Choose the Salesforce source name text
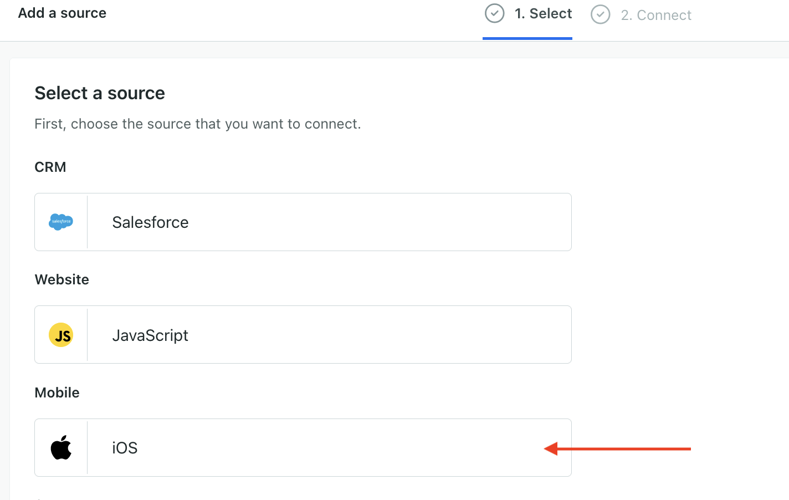789x500 pixels. pyautogui.click(x=150, y=223)
